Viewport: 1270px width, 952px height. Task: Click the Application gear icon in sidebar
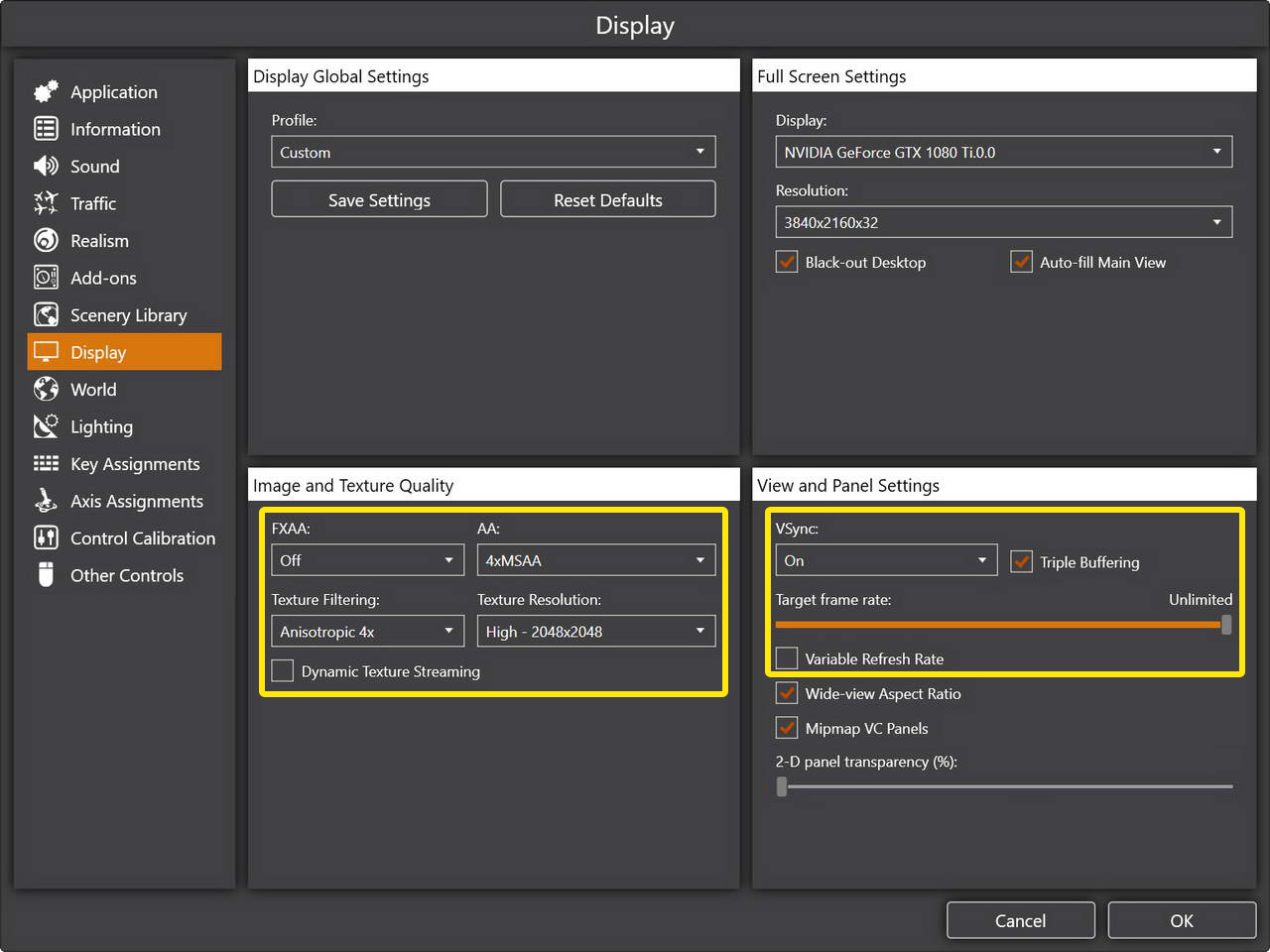pyautogui.click(x=46, y=92)
